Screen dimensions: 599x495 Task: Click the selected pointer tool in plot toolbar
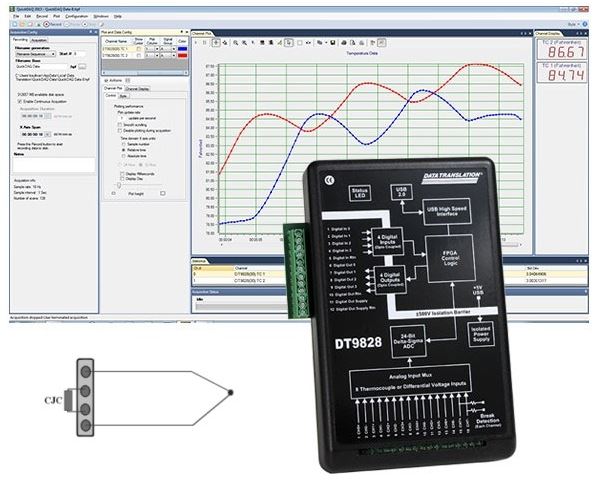[x=288, y=42]
